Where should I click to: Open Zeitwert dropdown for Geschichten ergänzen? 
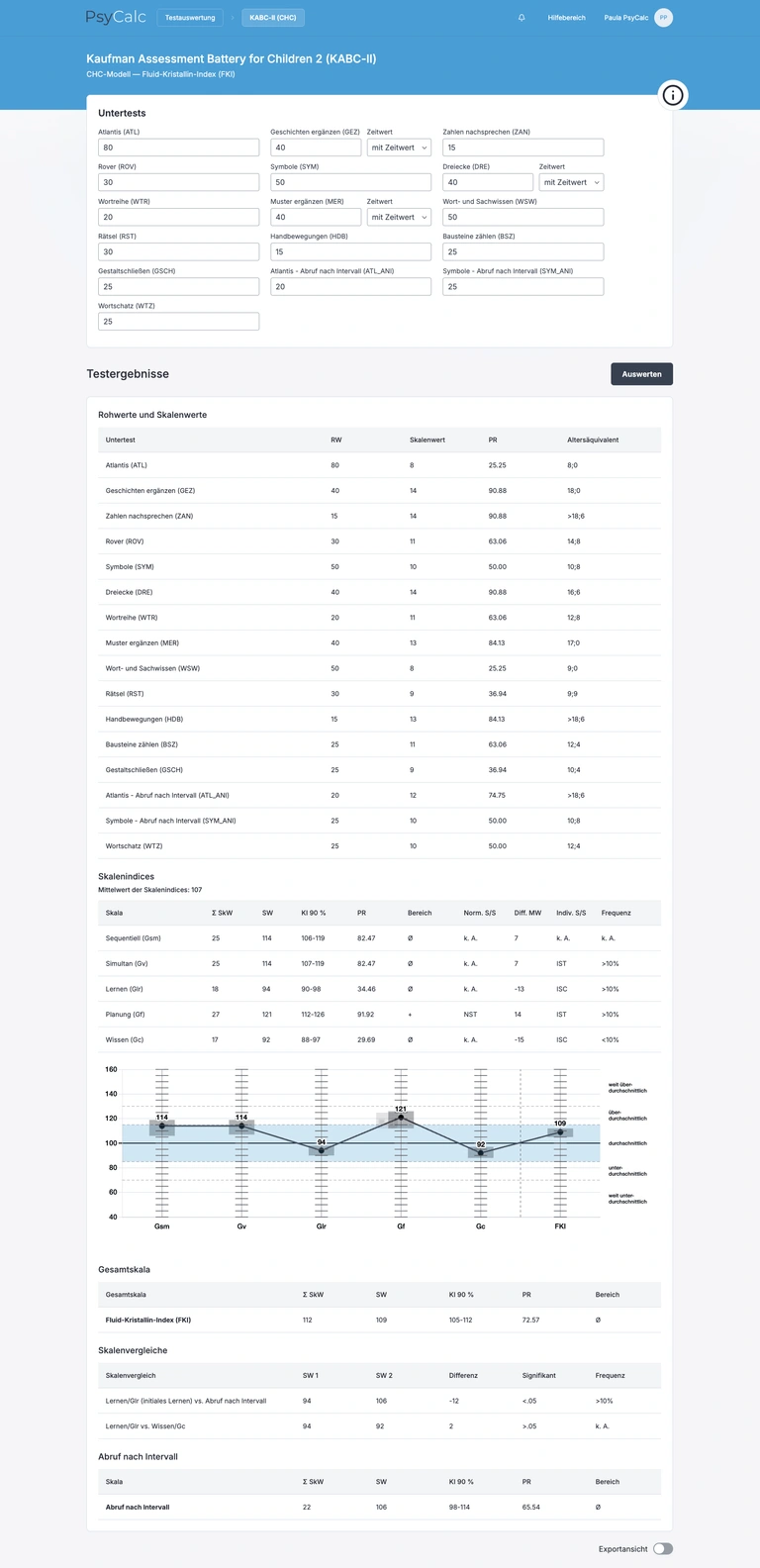tap(399, 147)
